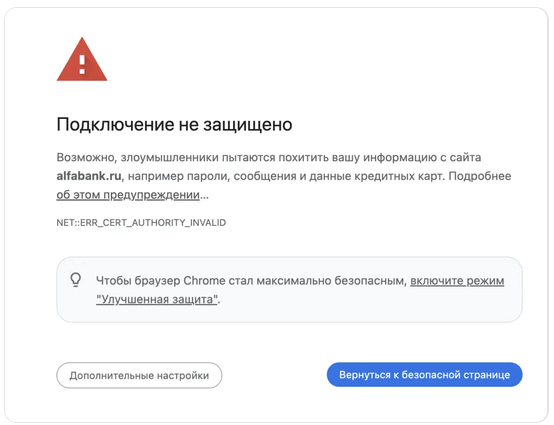The width and height of the screenshot is (554, 425).
Task: Open Дополнительные настройки
Action: click(139, 375)
